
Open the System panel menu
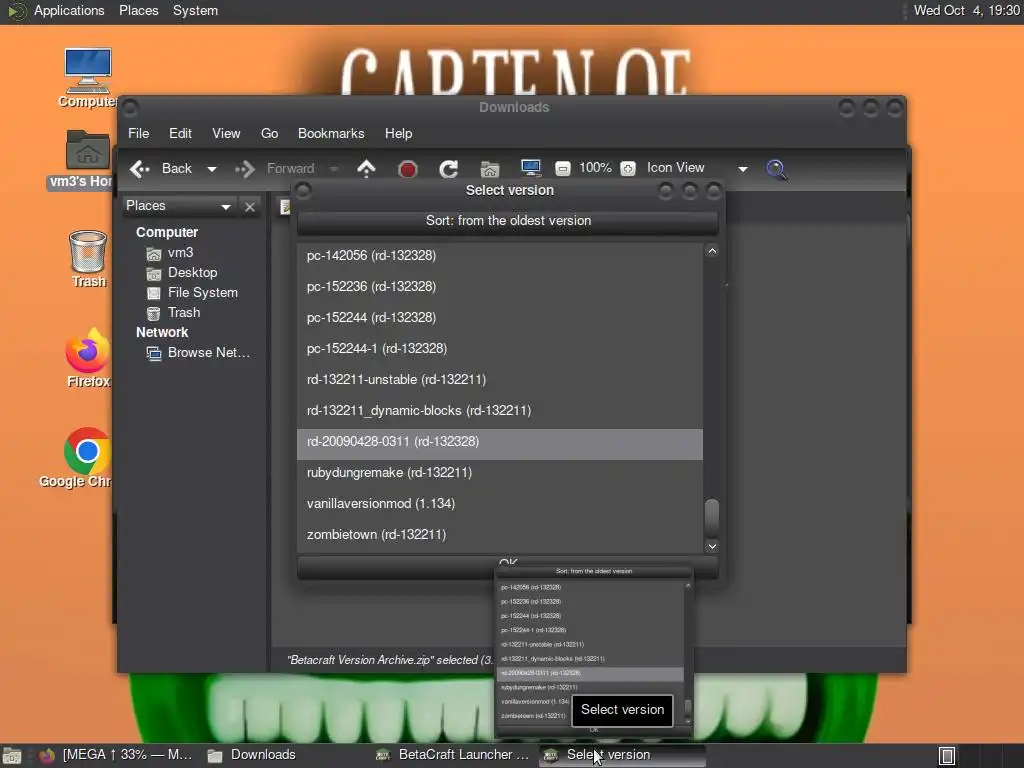[195, 10]
